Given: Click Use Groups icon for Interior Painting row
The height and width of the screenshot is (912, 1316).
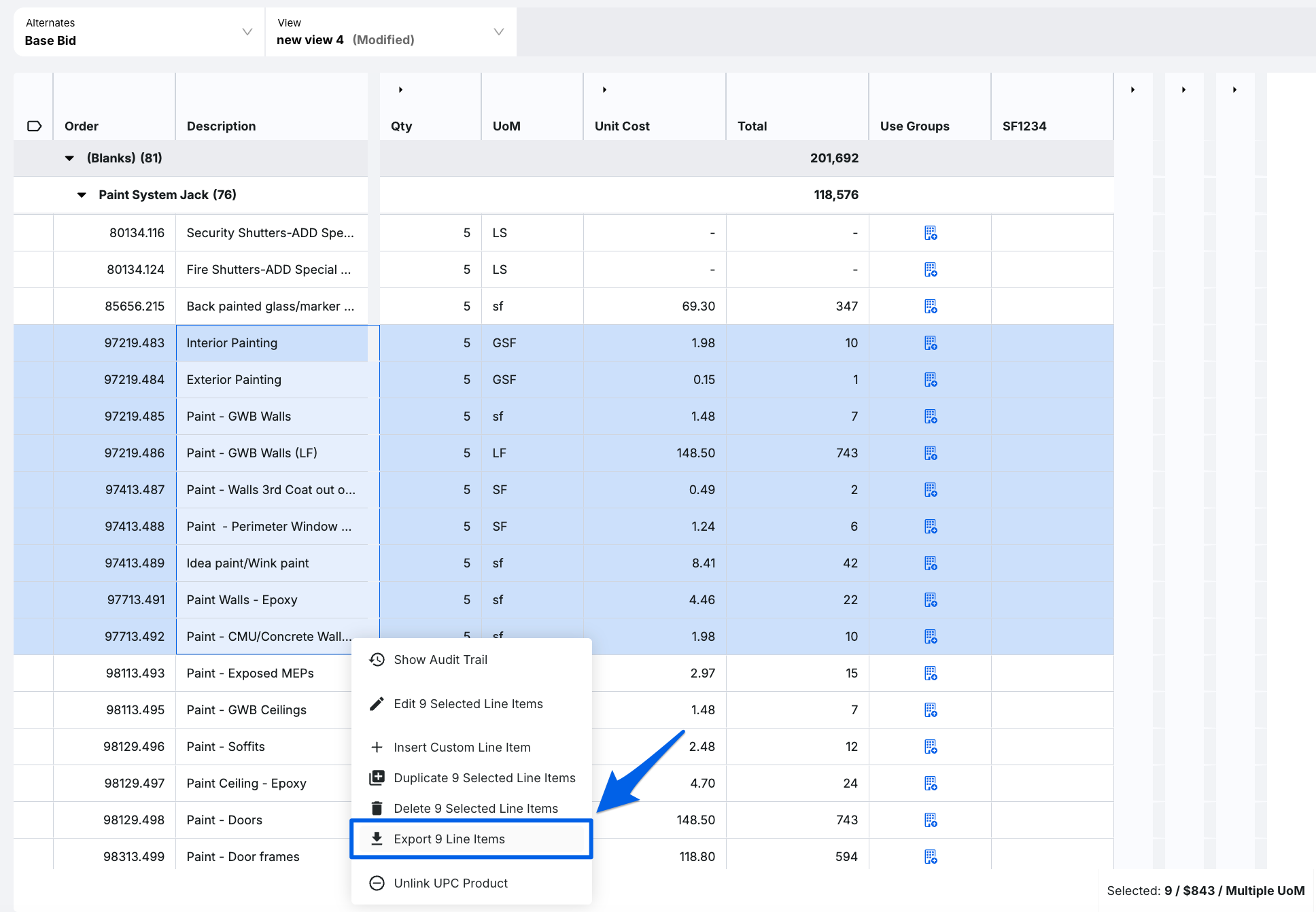Looking at the screenshot, I should pyautogui.click(x=931, y=343).
